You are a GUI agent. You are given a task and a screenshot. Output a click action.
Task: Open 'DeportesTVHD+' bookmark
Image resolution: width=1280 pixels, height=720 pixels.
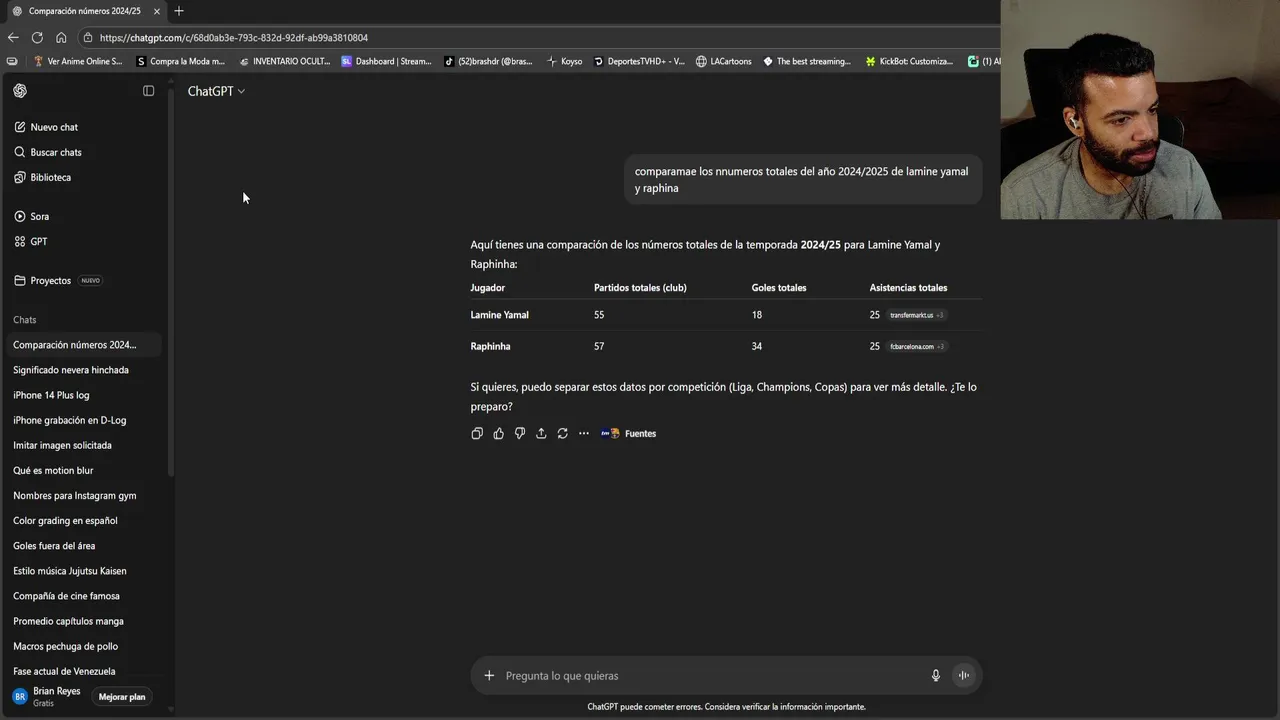[x=639, y=61]
